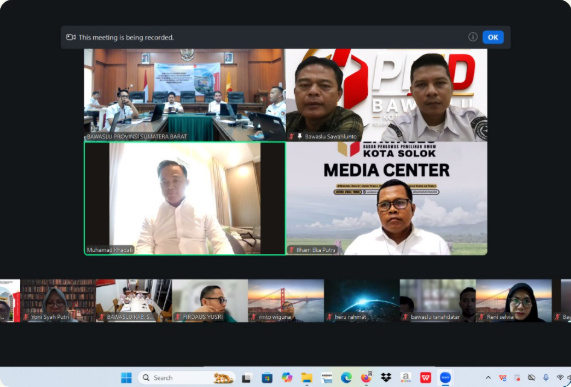Image resolution: width=571 pixels, height=387 pixels.
Task: Click the recording camera icon in the notice
Action: (x=71, y=37)
